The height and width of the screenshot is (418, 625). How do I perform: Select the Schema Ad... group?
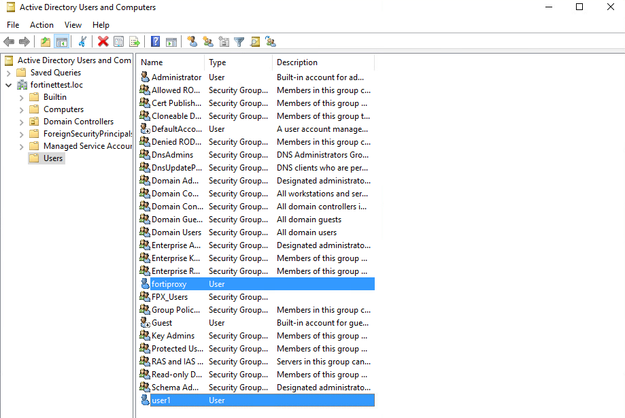coord(175,387)
